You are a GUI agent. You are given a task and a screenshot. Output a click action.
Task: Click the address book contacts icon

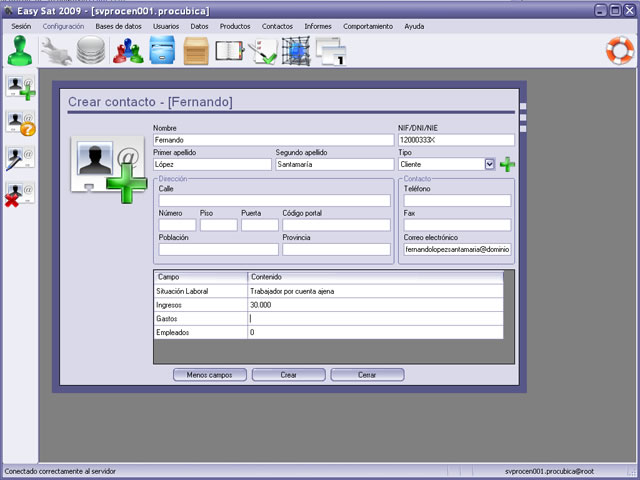[229, 51]
